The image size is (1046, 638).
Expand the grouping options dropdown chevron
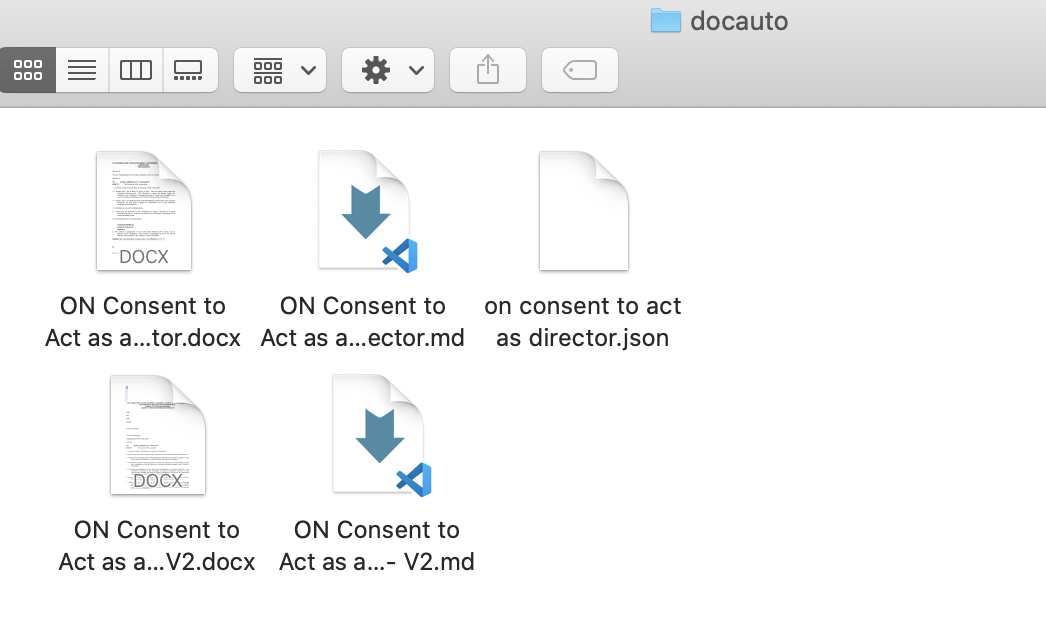(308, 70)
